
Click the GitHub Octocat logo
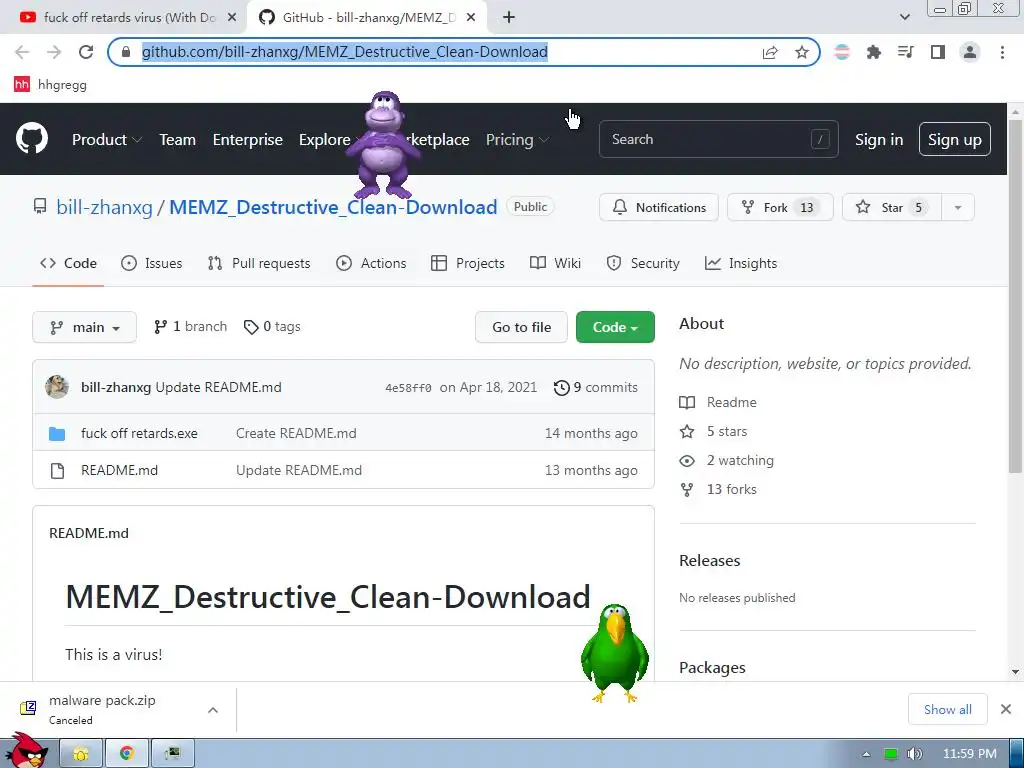[x=32, y=138]
